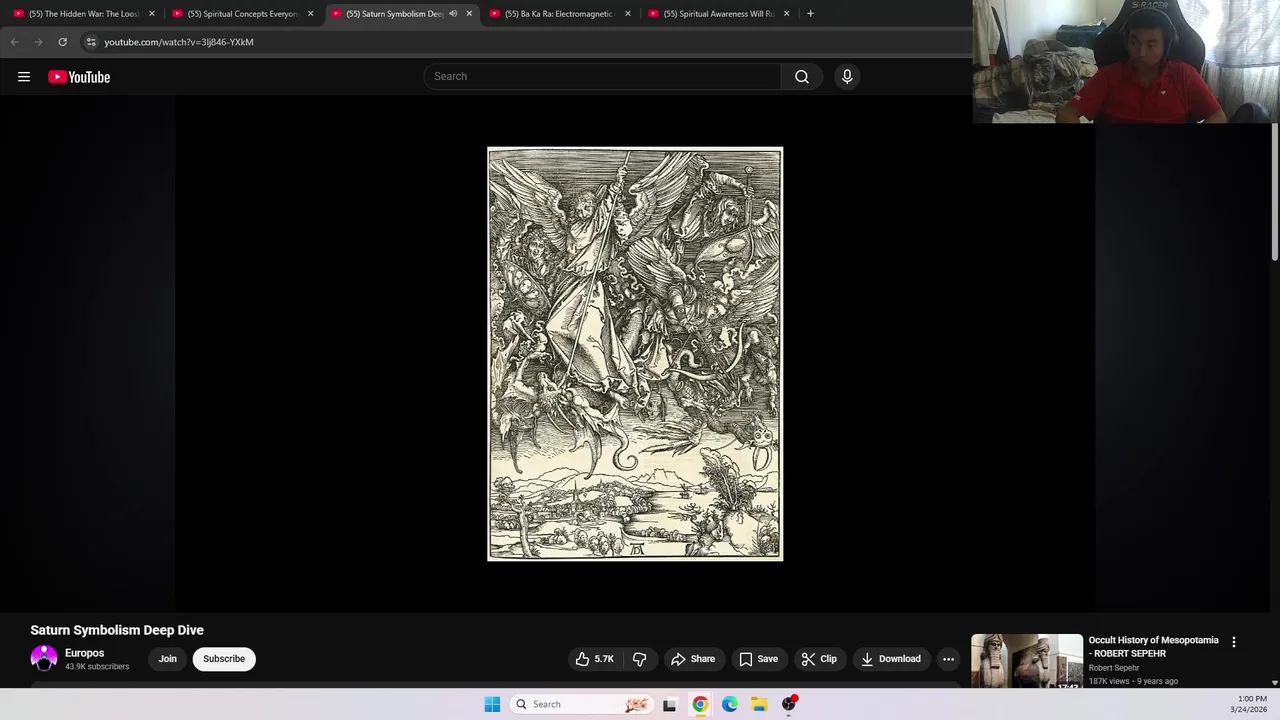Launch Microsoft Edge from the taskbar

point(730,704)
